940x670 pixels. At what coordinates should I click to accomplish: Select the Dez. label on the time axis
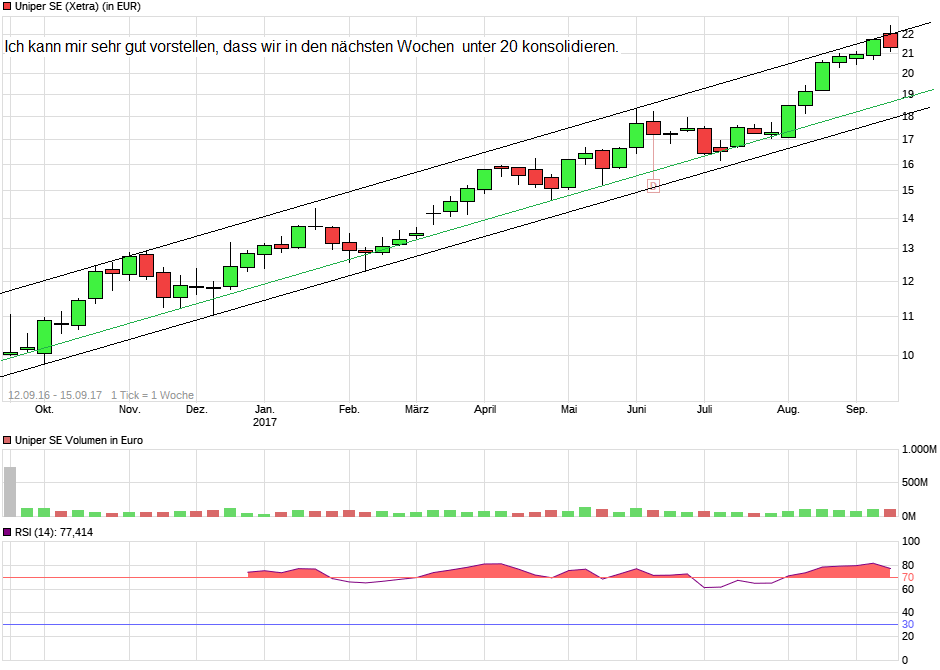197,409
